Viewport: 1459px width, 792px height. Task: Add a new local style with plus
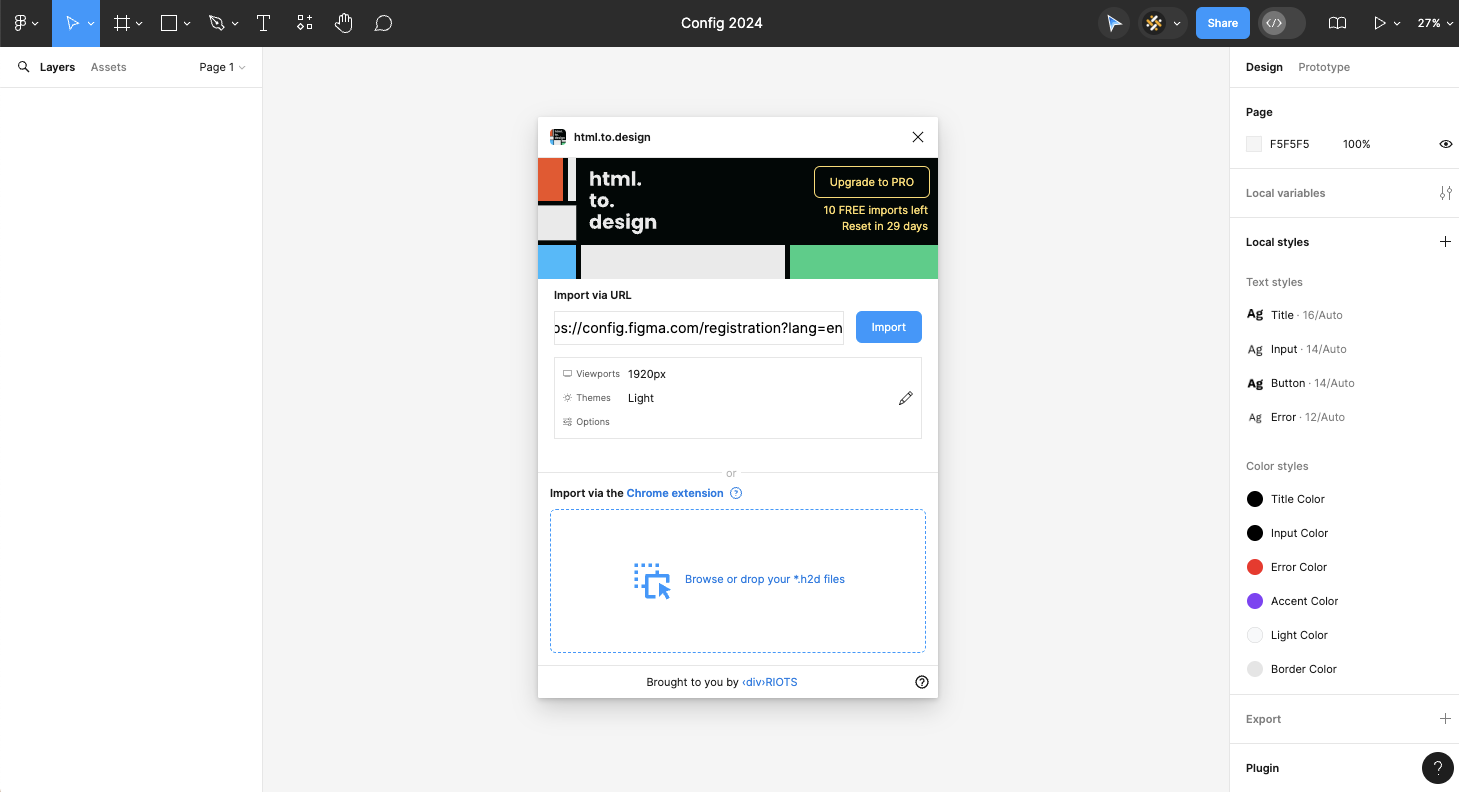[x=1445, y=242]
